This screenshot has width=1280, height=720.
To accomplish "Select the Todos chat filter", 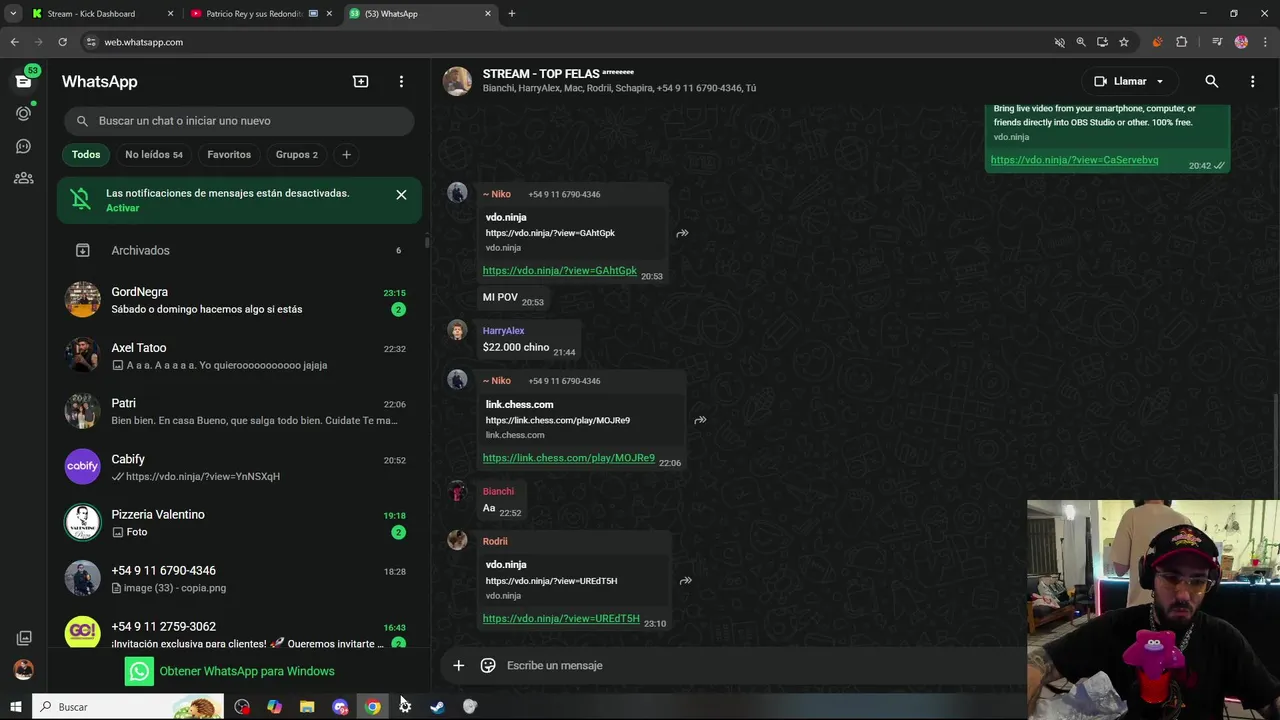I will [86, 155].
